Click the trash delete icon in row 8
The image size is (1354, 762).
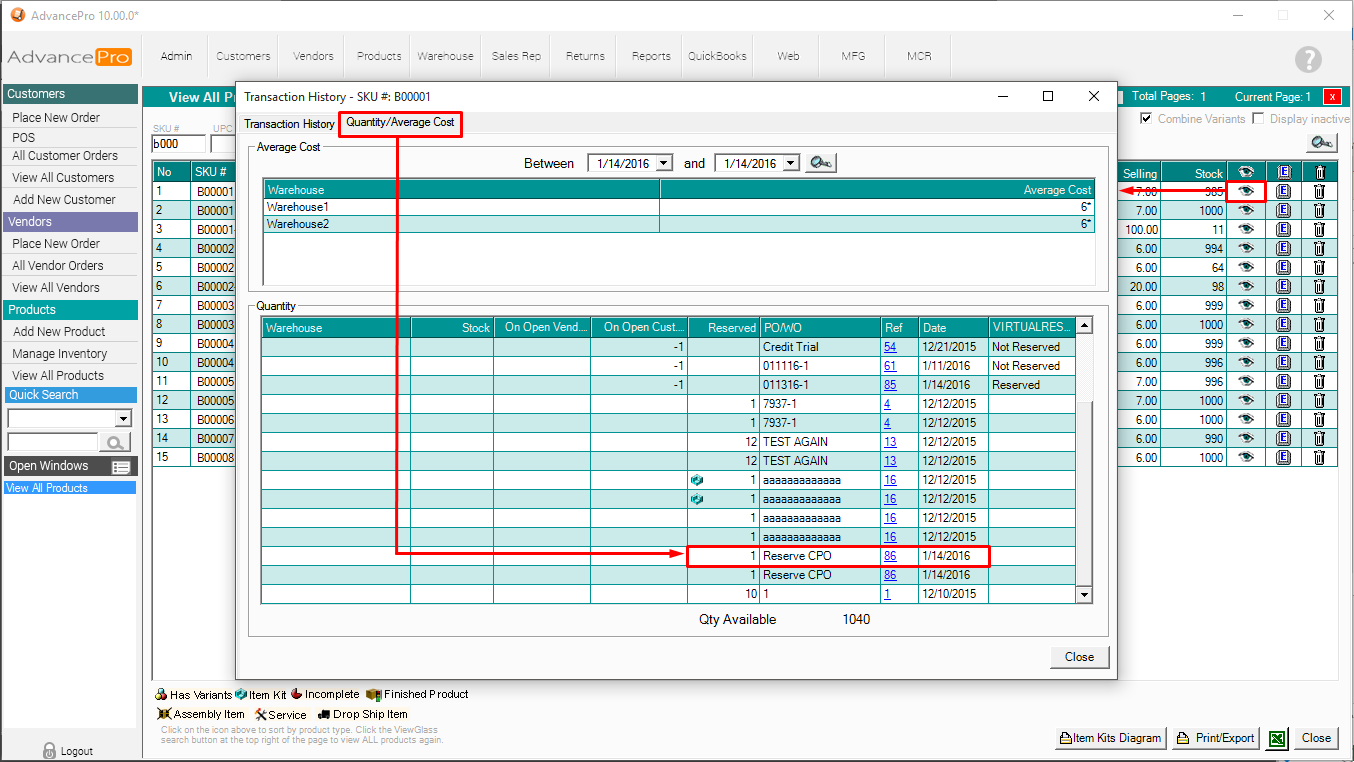(x=1319, y=325)
